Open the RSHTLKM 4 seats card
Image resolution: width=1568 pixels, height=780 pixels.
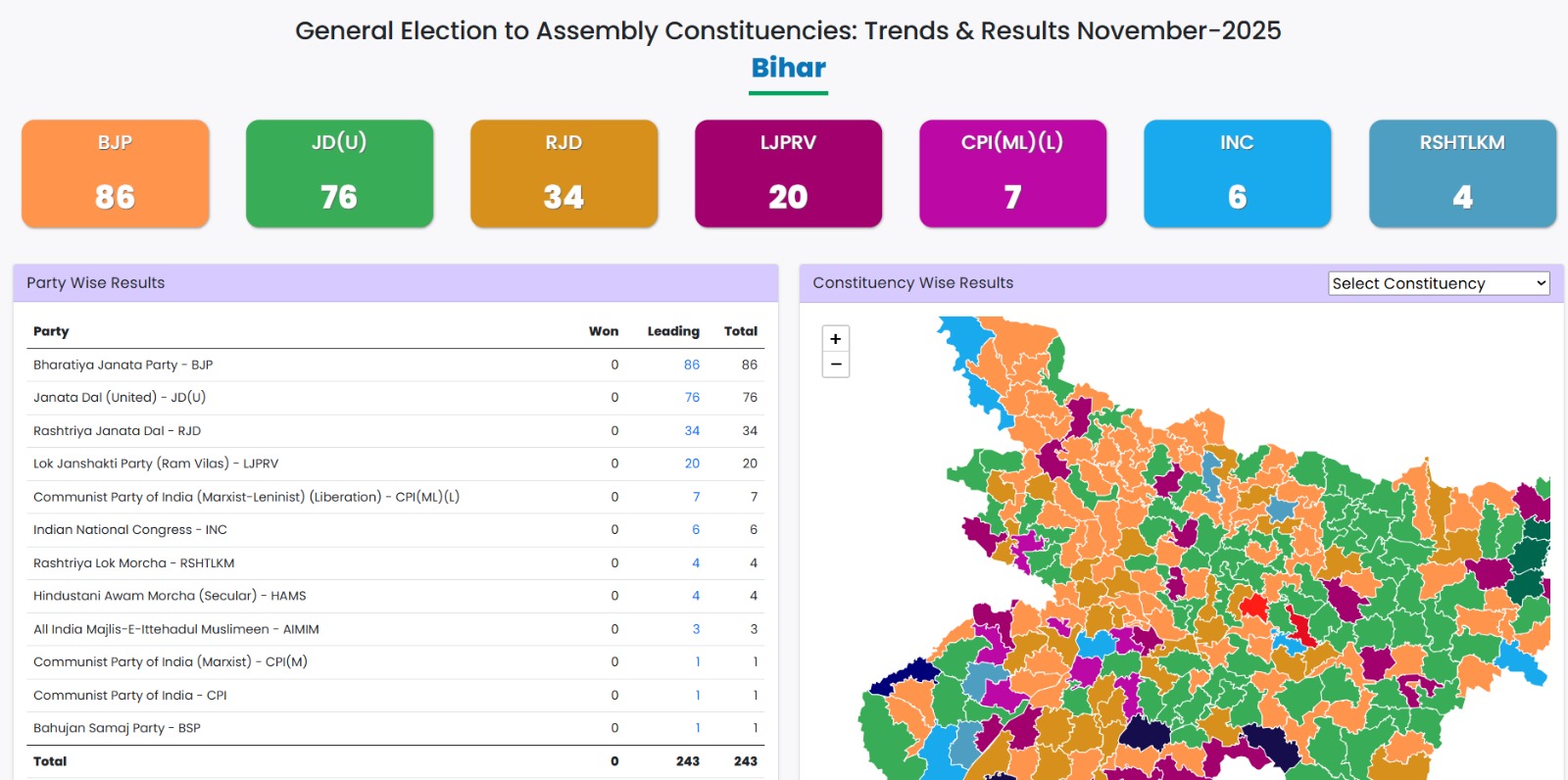tap(1462, 173)
